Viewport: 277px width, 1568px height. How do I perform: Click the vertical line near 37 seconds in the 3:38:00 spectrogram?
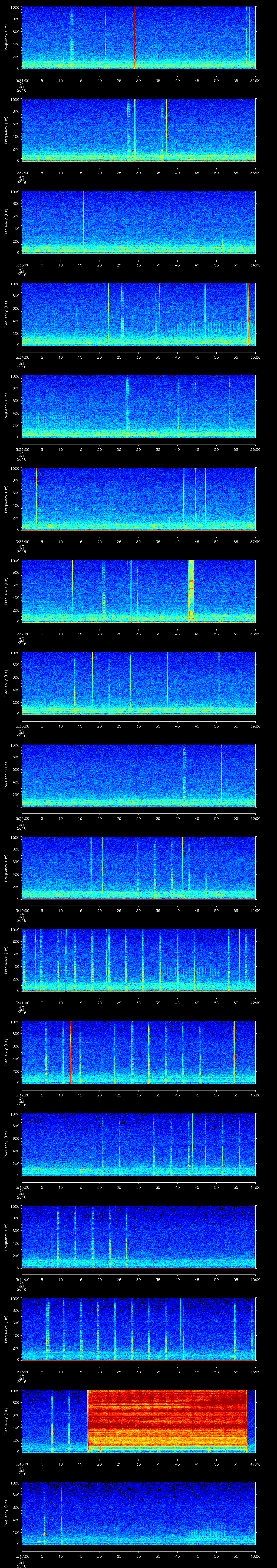[x=168, y=680]
